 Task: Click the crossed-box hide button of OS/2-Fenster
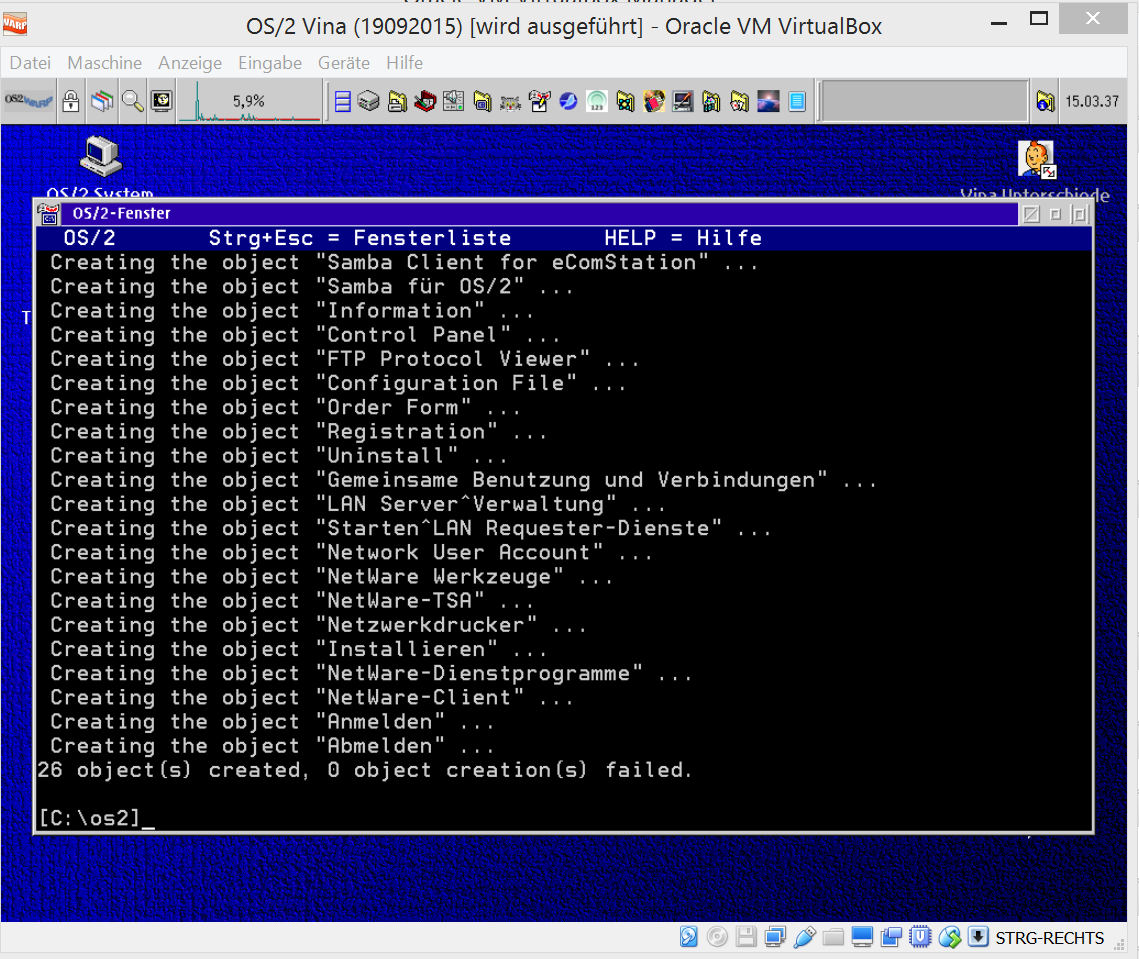(1031, 214)
